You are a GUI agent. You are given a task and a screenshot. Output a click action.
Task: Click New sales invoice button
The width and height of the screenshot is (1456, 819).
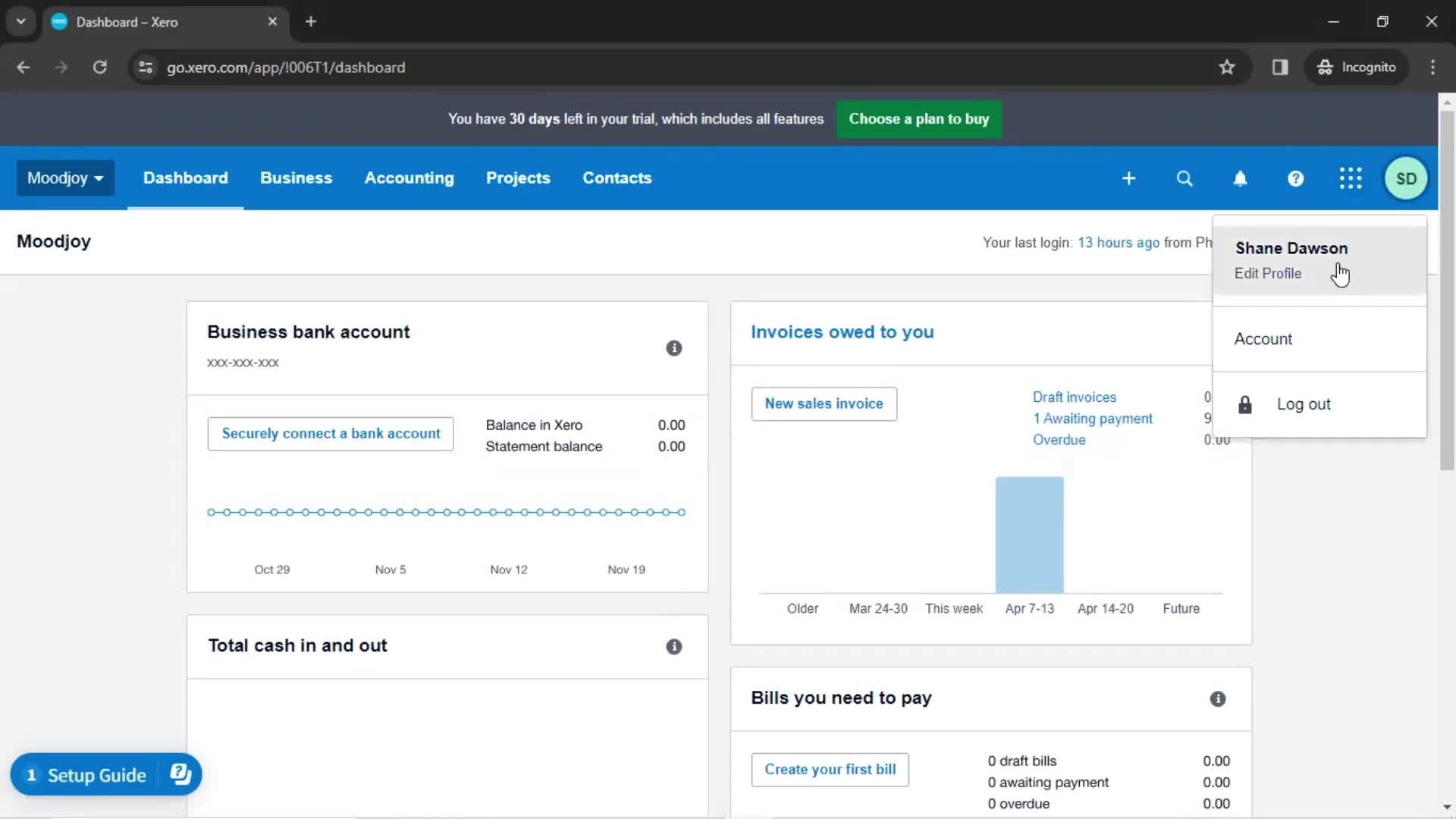coord(824,404)
